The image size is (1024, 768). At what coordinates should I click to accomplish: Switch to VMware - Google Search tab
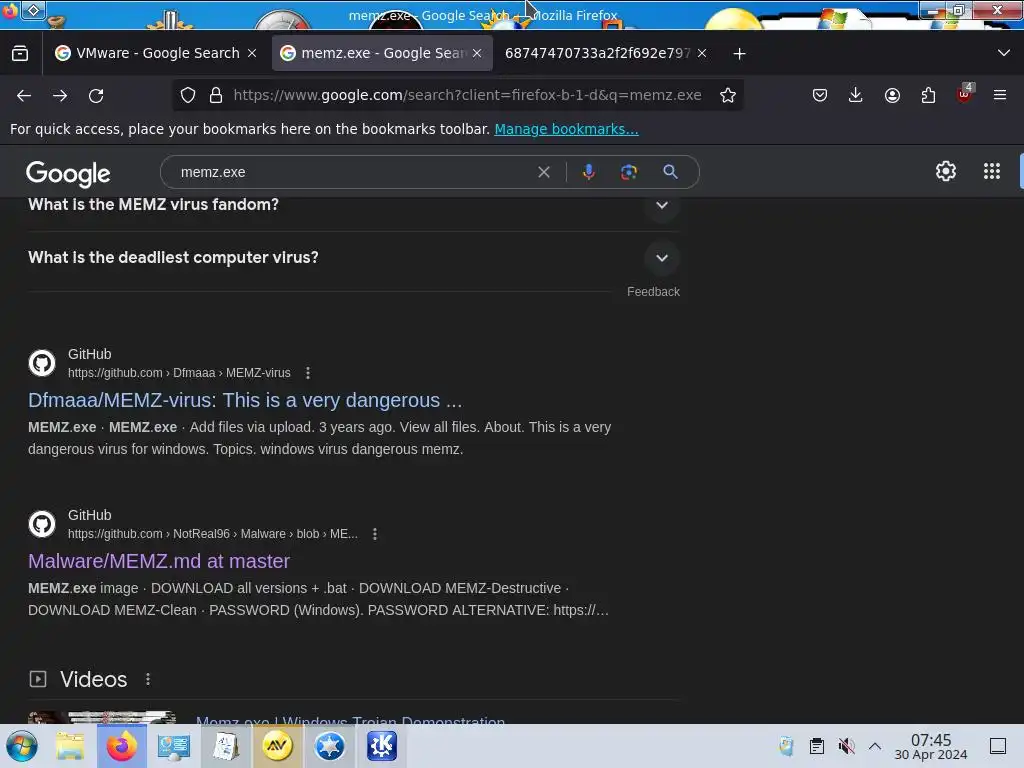tap(156, 53)
